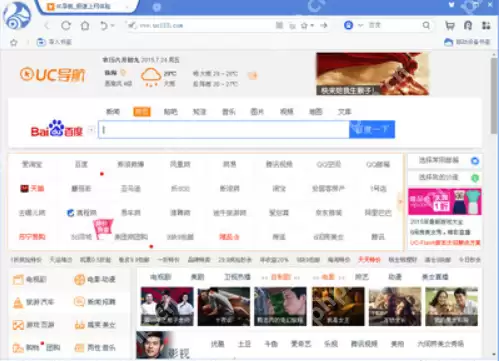Click import bookmarks on bookmarks bar

click(x=54, y=42)
